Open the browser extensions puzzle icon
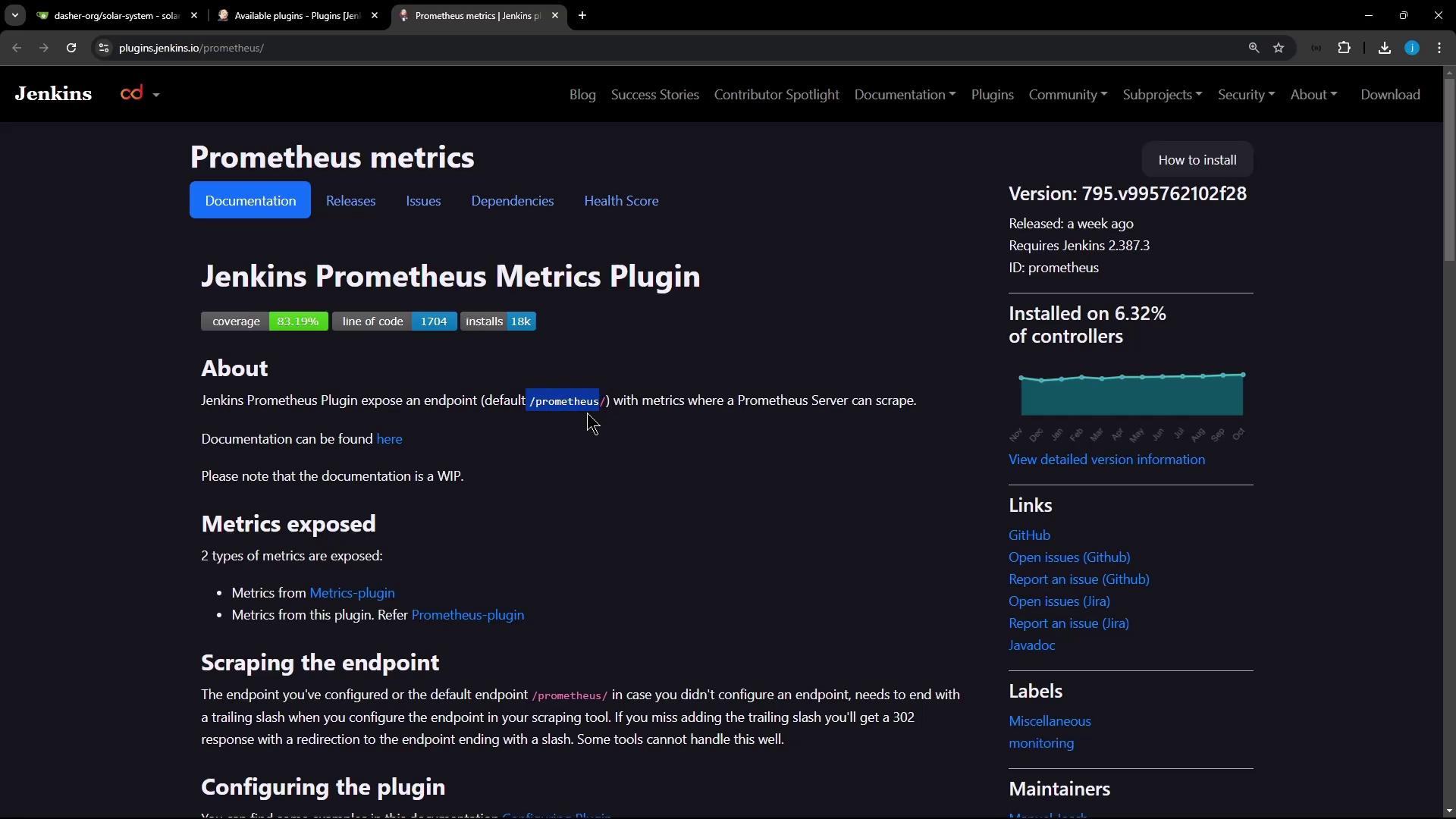Viewport: 1456px width, 819px height. tap(1344, 48)
